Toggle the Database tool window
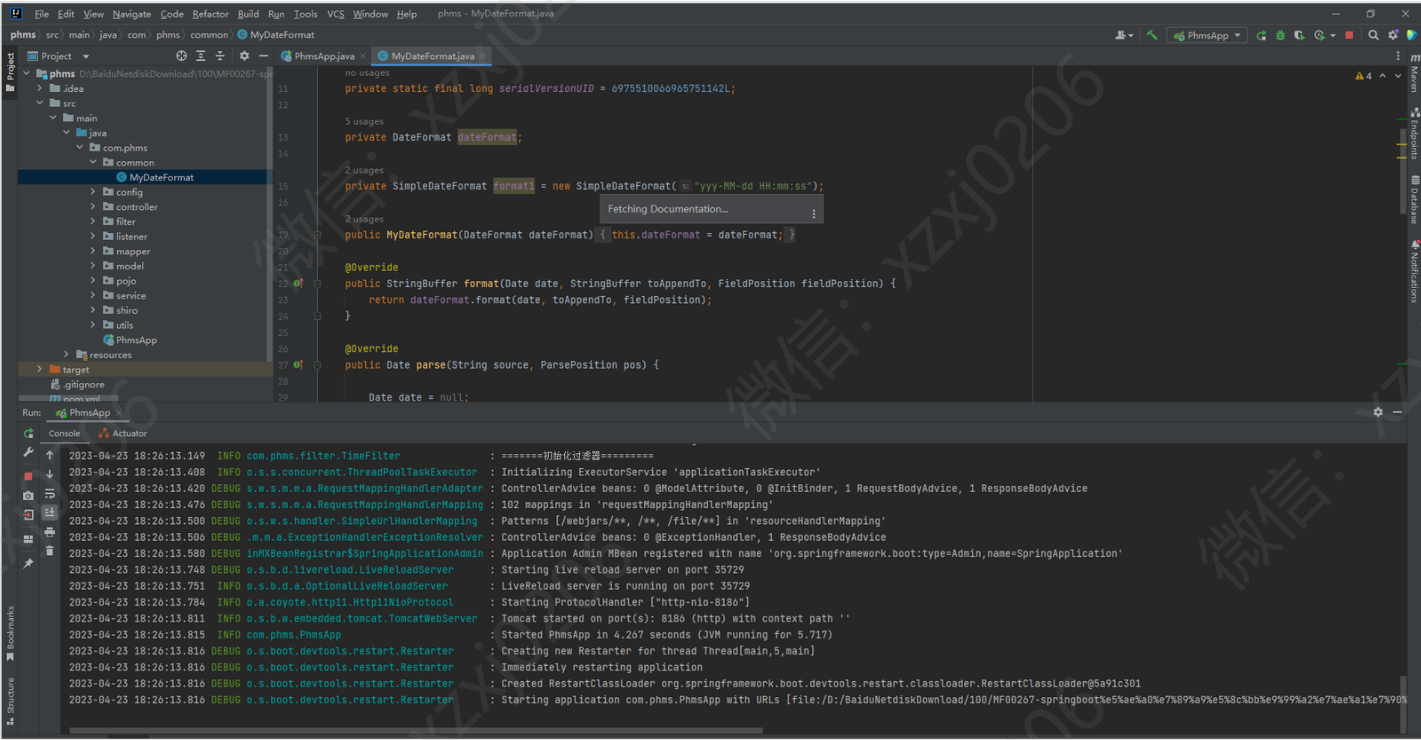The image size is (1421, 740). click(1414, 201)
